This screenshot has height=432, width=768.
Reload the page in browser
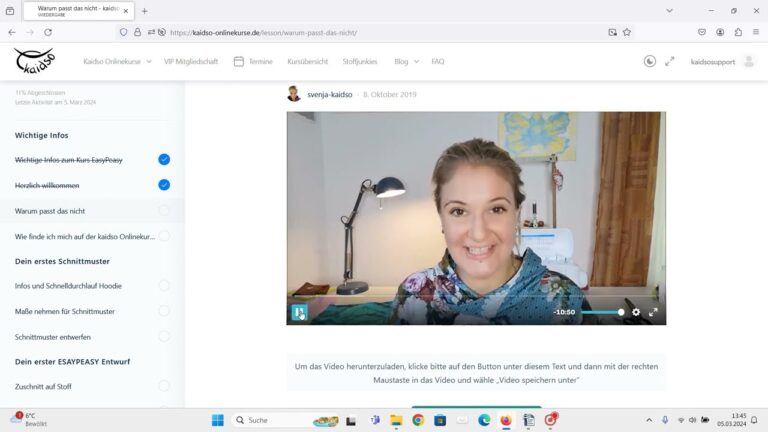pos(48,32)
